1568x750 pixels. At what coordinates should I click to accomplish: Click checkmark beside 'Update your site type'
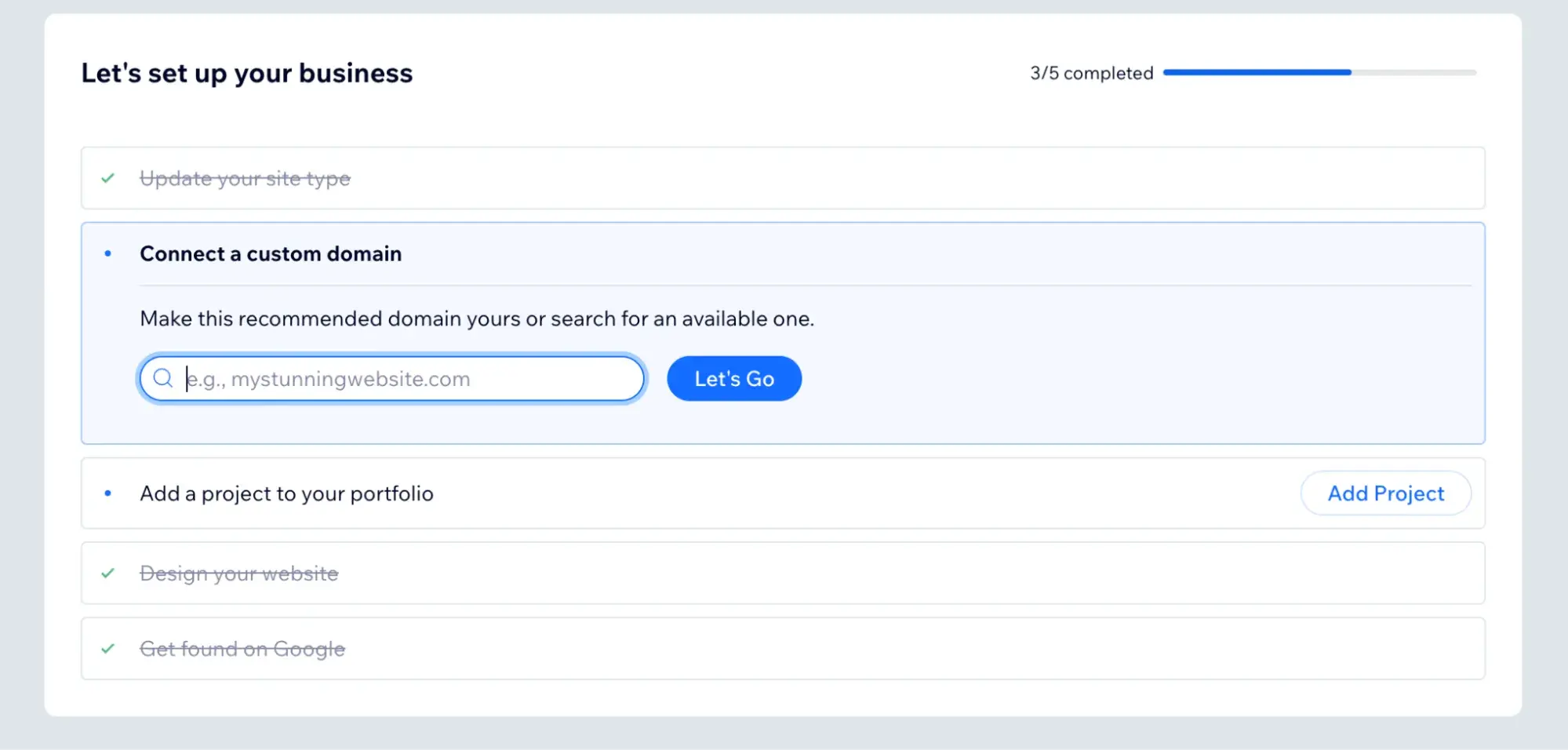[x=108, y=178]
